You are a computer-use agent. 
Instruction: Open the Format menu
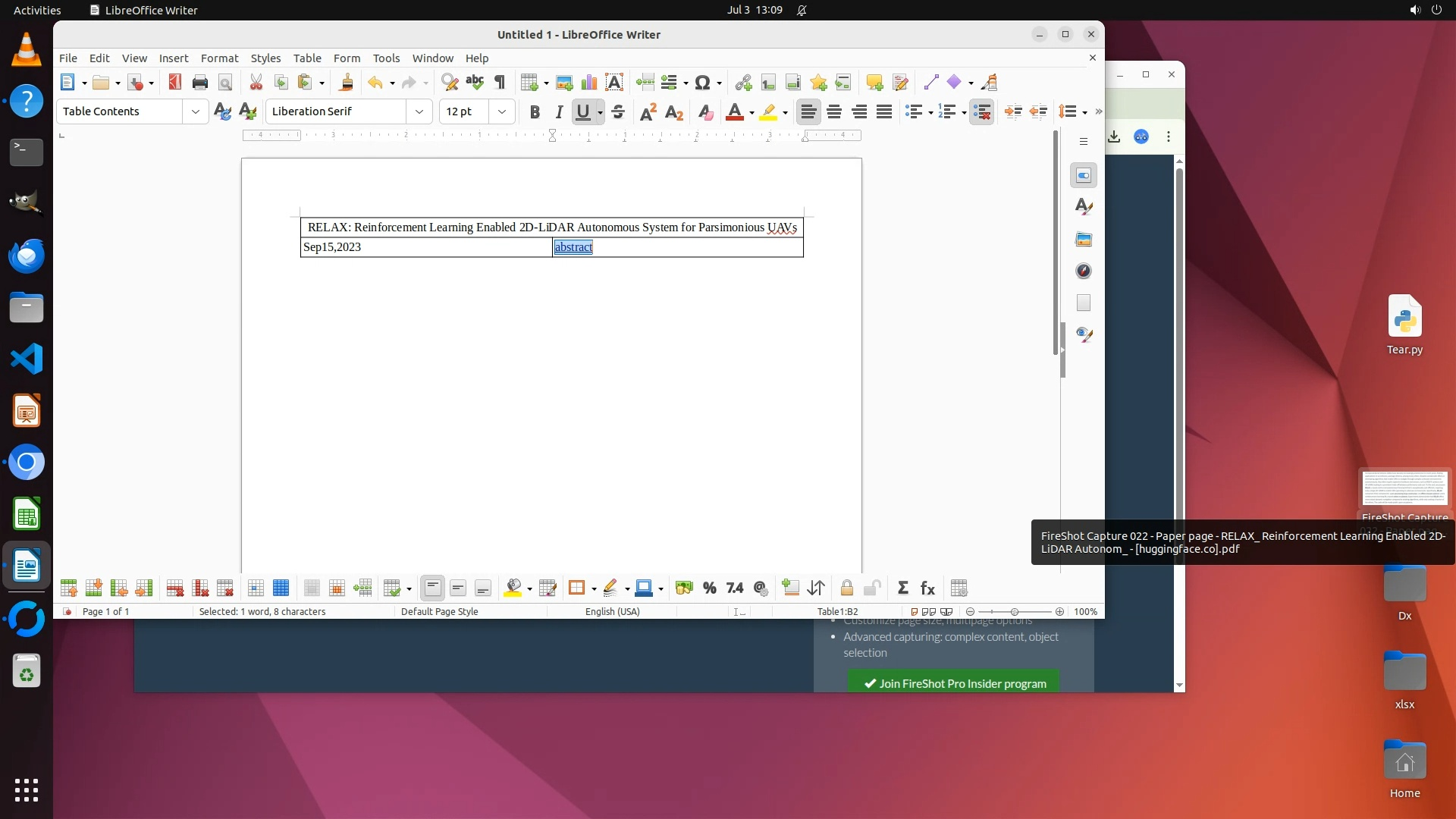[x=219, y=58]
